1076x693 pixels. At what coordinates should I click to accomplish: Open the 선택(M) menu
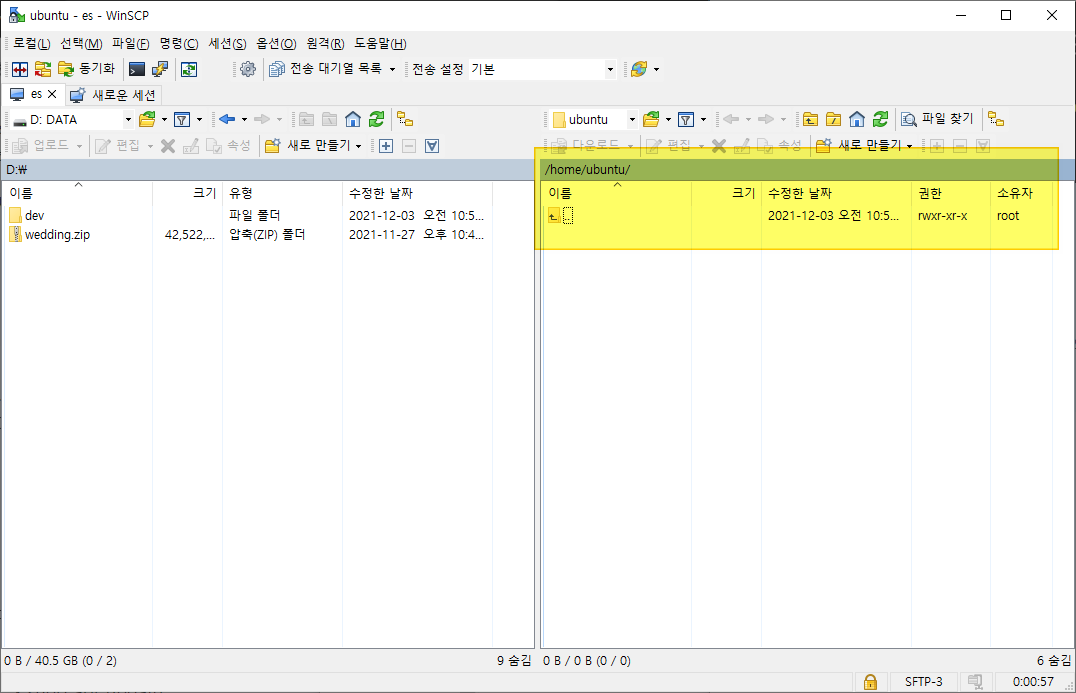point(81,43)
